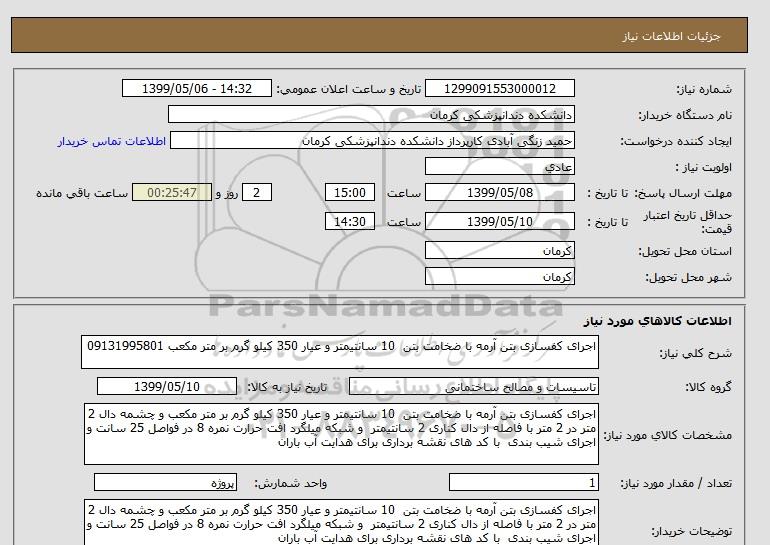Image resolution: width=770 pixels, height=545 pixels.
Task: Click the header title جزئیات اطلاعات نیاز
Action: 671,37
